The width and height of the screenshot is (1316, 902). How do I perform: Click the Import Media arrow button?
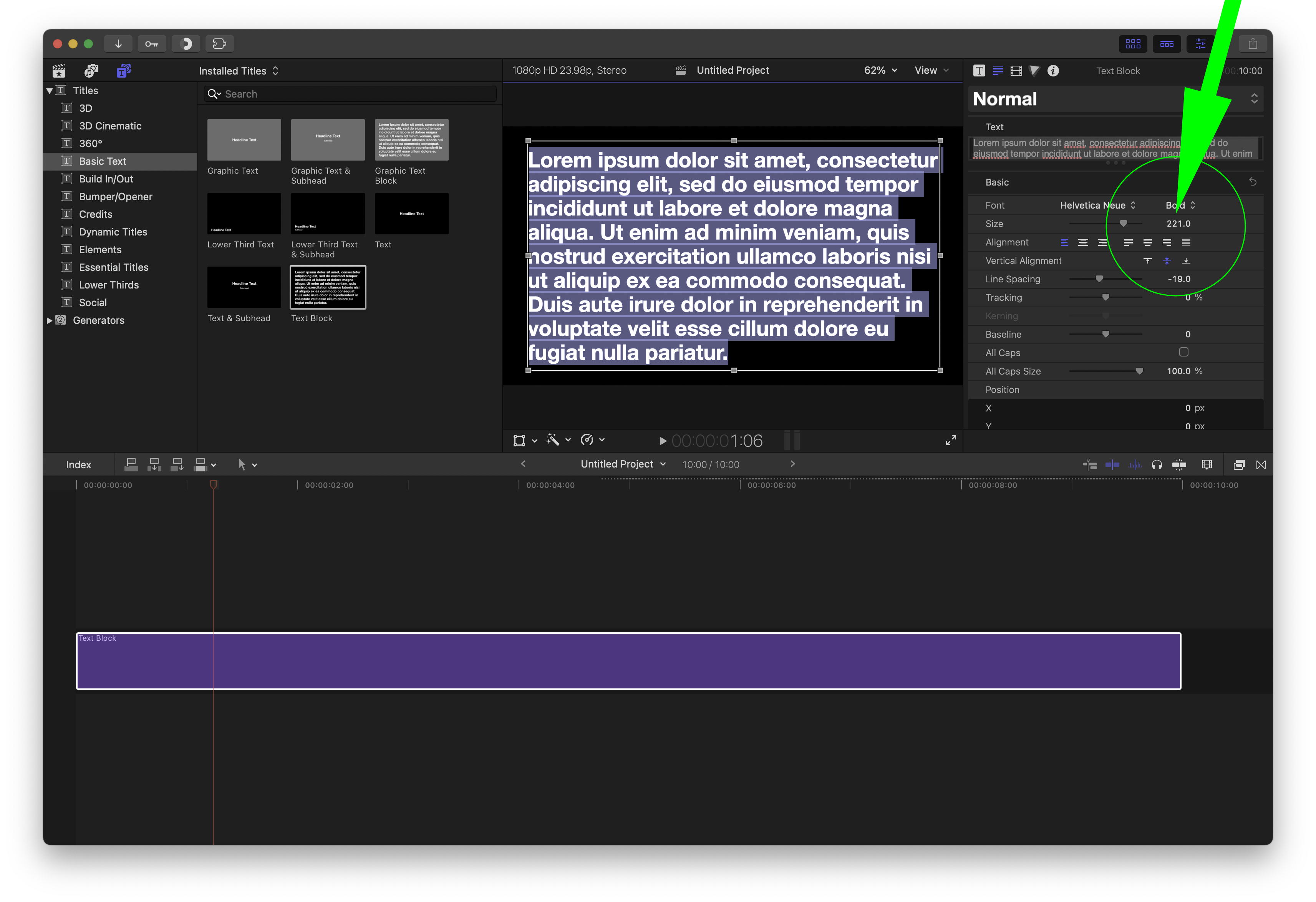click(x=118, y=43)
